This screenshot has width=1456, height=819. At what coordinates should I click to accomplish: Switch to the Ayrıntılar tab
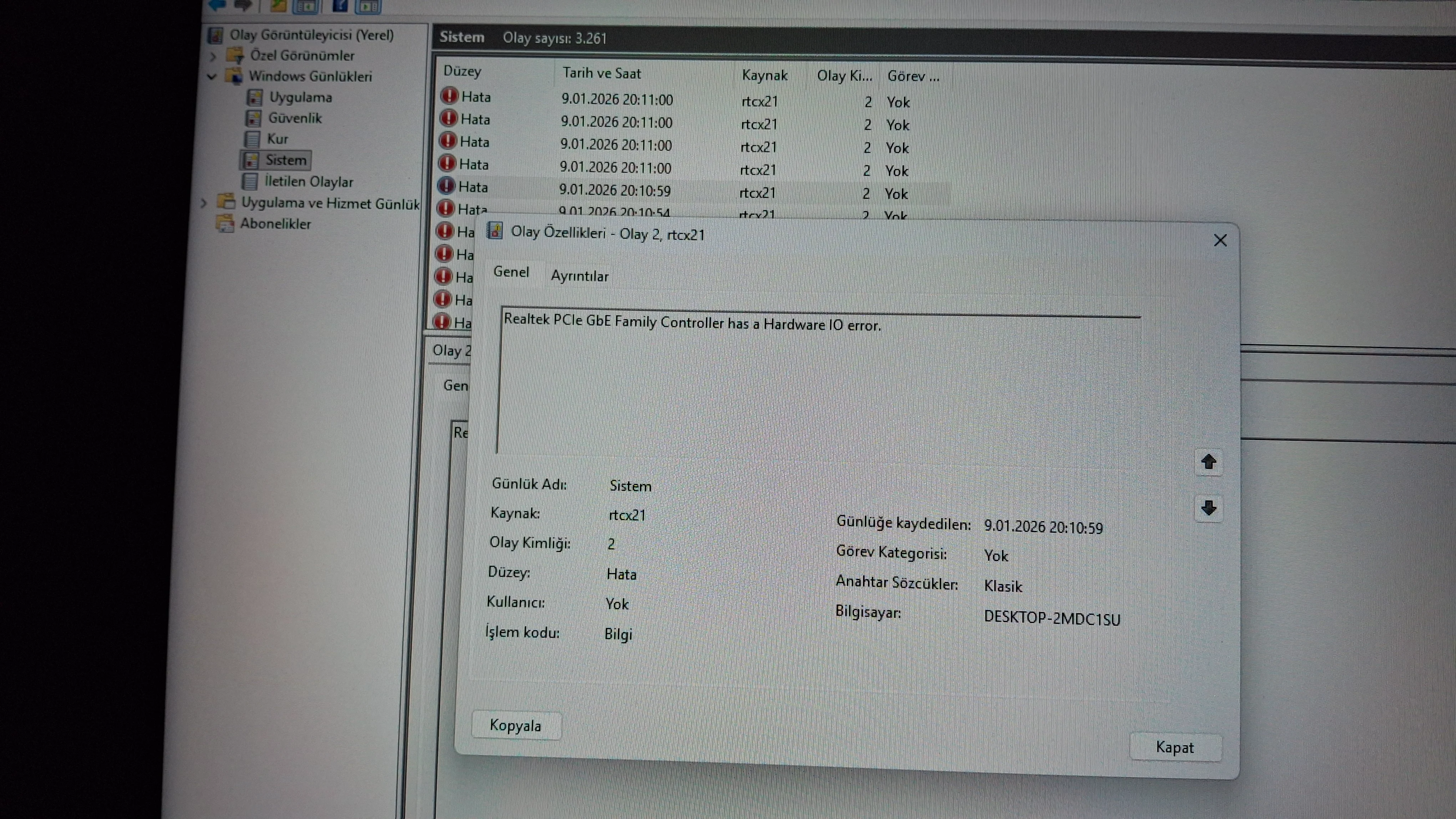point(579,276)
